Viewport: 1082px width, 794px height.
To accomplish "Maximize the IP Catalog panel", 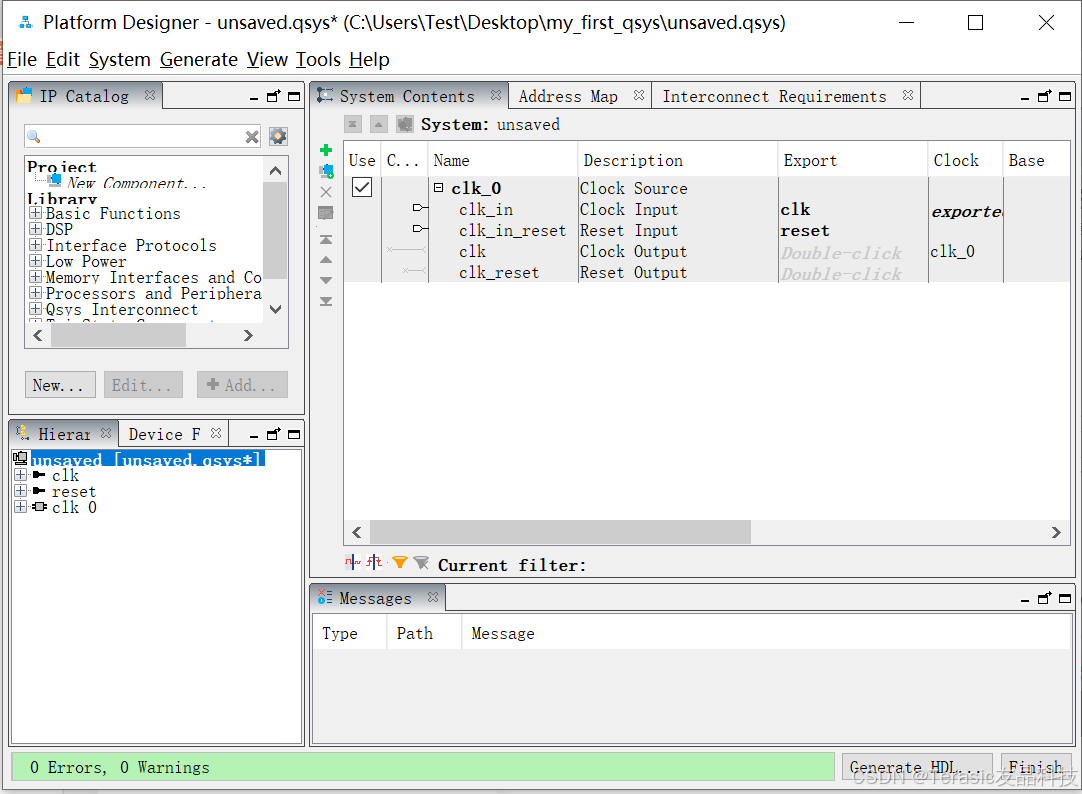I will [294, 97].
